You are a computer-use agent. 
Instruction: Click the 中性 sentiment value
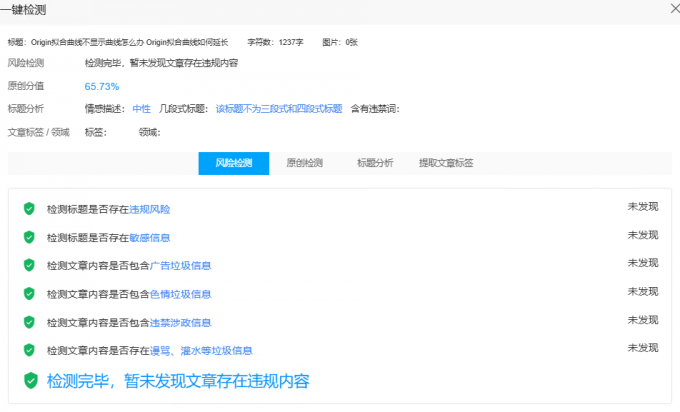click(142, 109)
